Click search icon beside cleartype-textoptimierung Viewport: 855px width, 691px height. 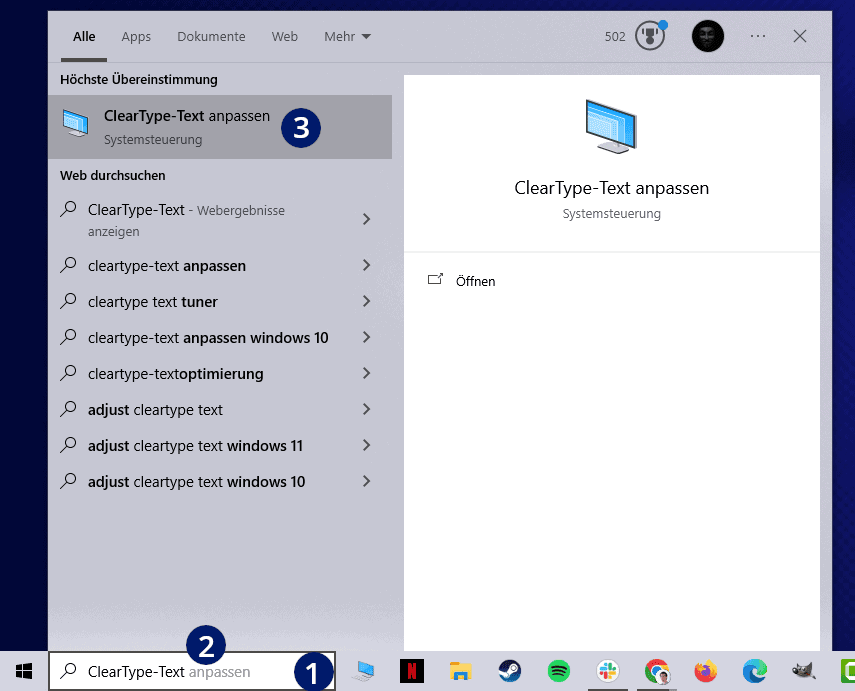68,372
